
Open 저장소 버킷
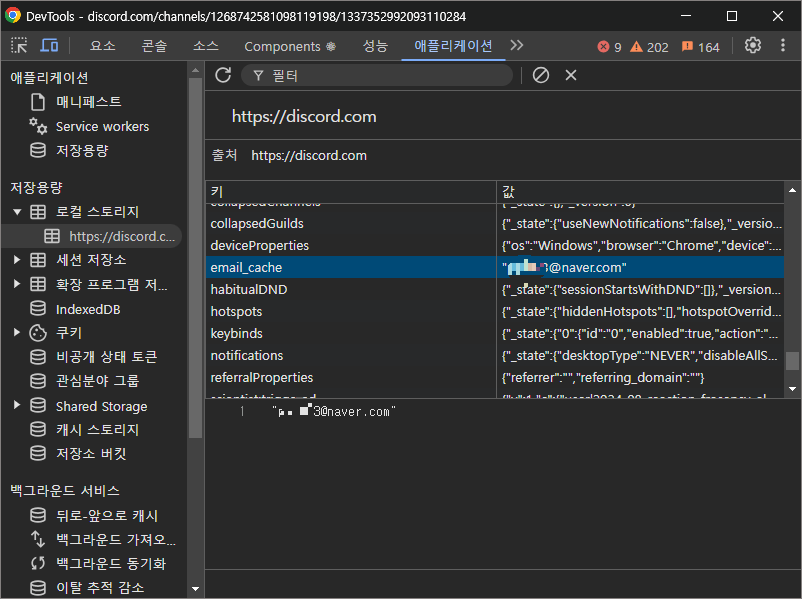point(91,454)
